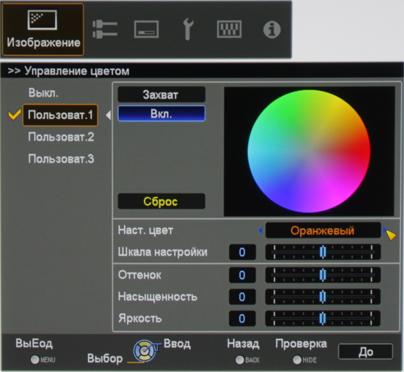The height and width of the screenshot is (372, 404).
Task: Click the Шкала настройки slider
Action: (323, 252)
